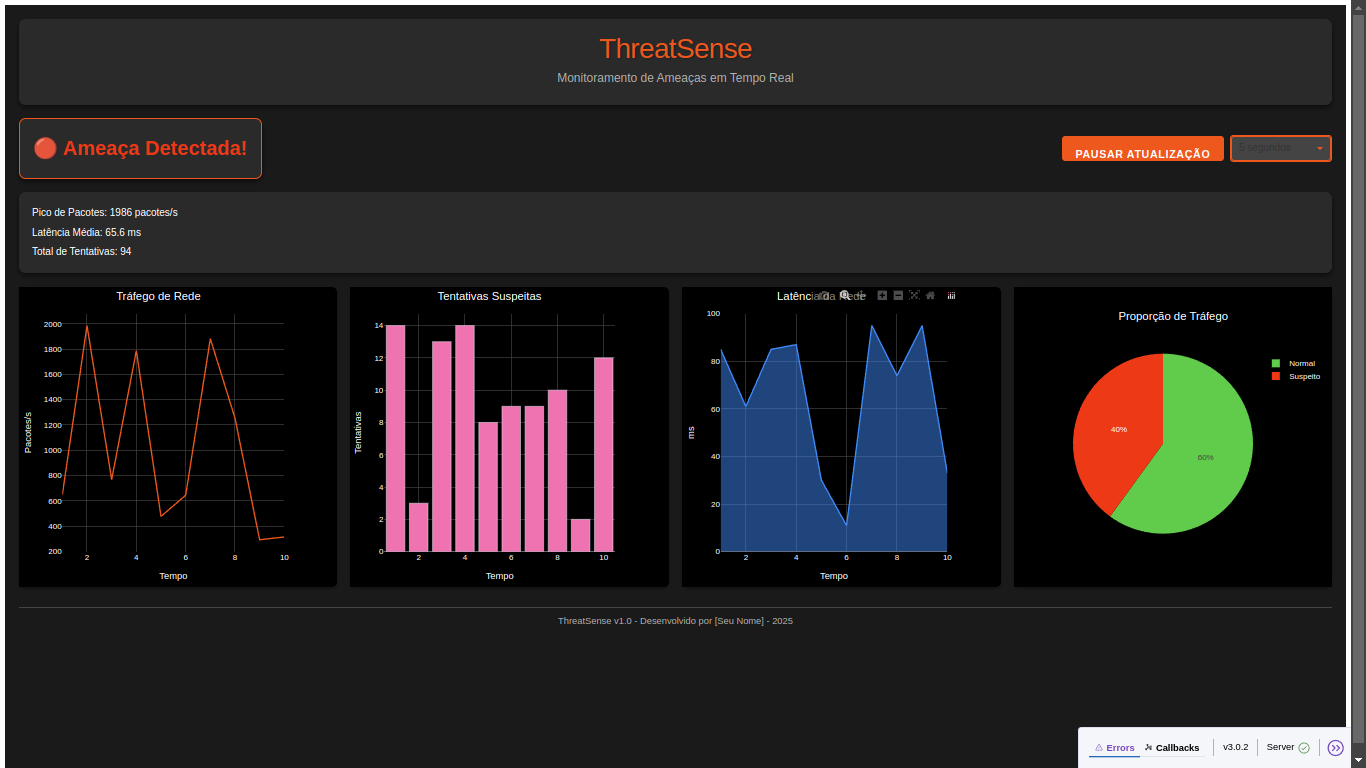This screenshot has width=1366, height=768.
Task: Click the v3.0.2 version label
Action: [1235, 747]
